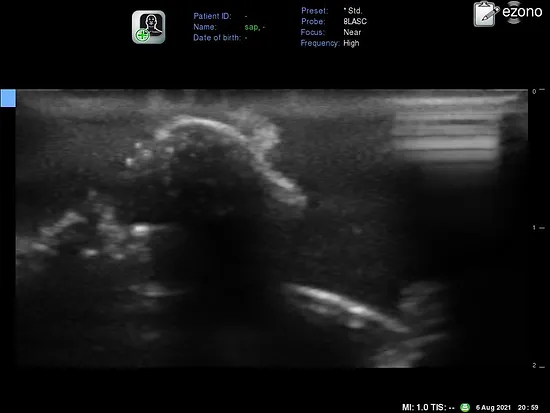Open the Probe setting showing 8LASC
Viewport: 550px width, 413px height.
334,21
